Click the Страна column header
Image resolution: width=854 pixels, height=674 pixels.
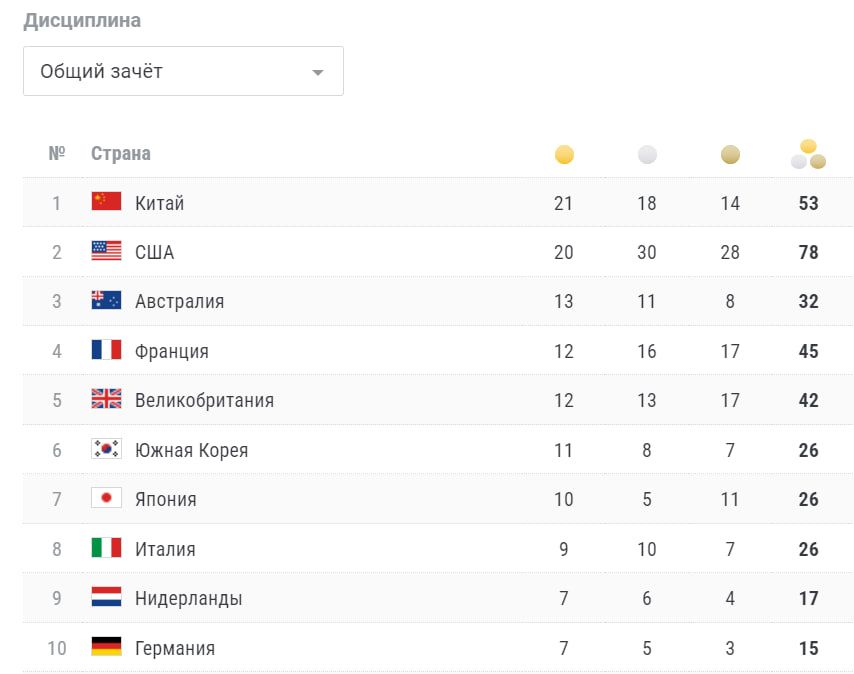pyautogui.click(x=121, y=154)
